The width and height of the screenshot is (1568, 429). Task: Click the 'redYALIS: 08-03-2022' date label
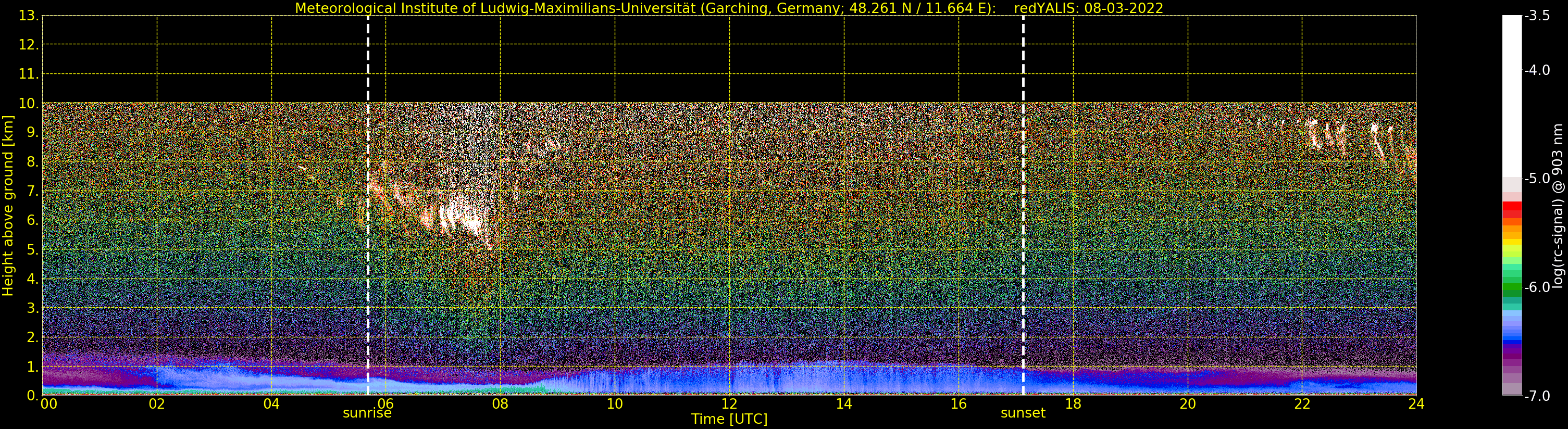click(1088, 8)
